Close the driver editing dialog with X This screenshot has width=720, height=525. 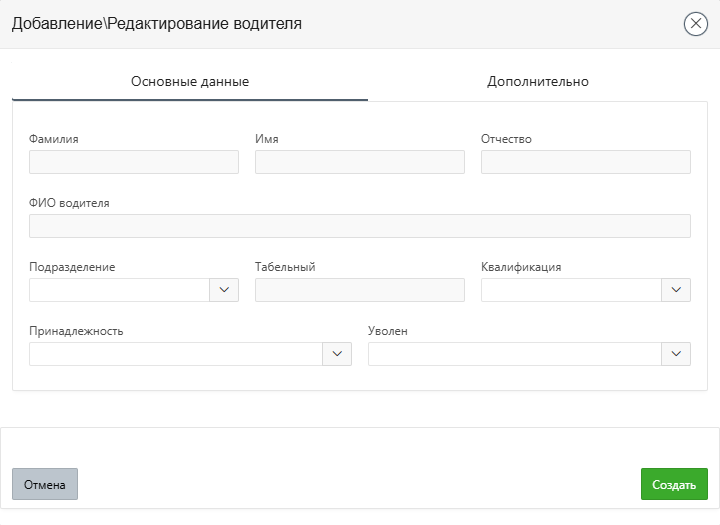tap(696, 24)
